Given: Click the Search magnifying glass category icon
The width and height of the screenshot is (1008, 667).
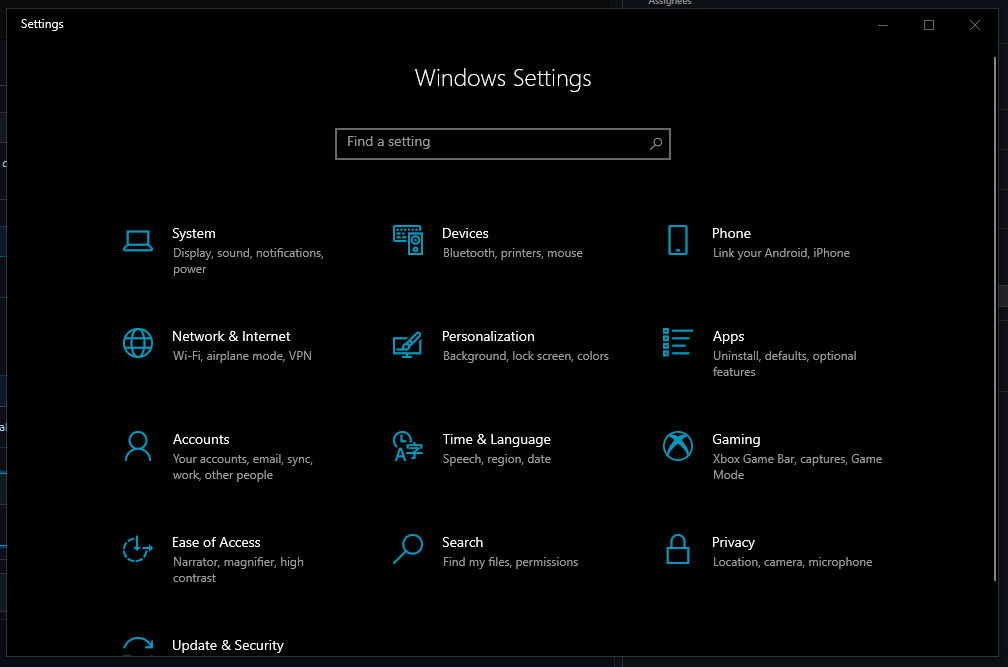Looking at the screenshot, I should (x=408, y=549).
